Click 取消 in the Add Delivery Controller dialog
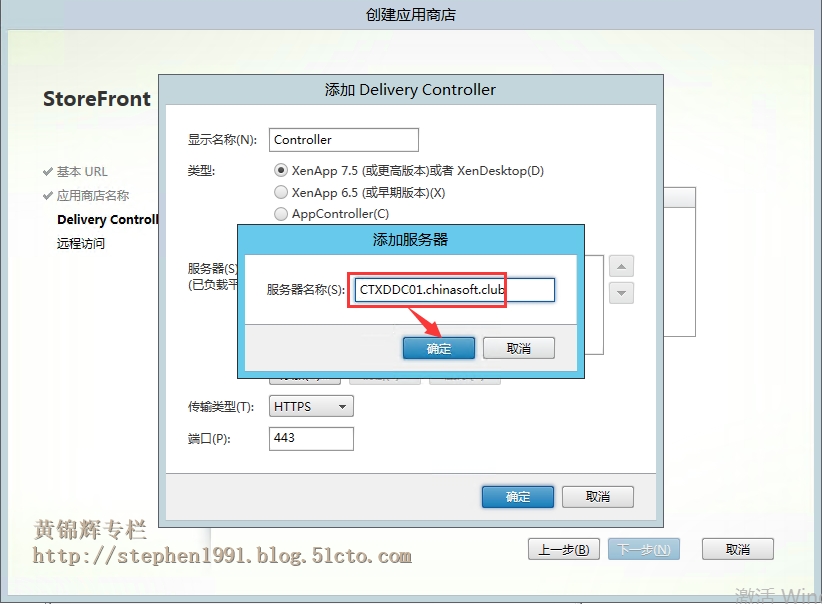 click(x=598, y=497)
